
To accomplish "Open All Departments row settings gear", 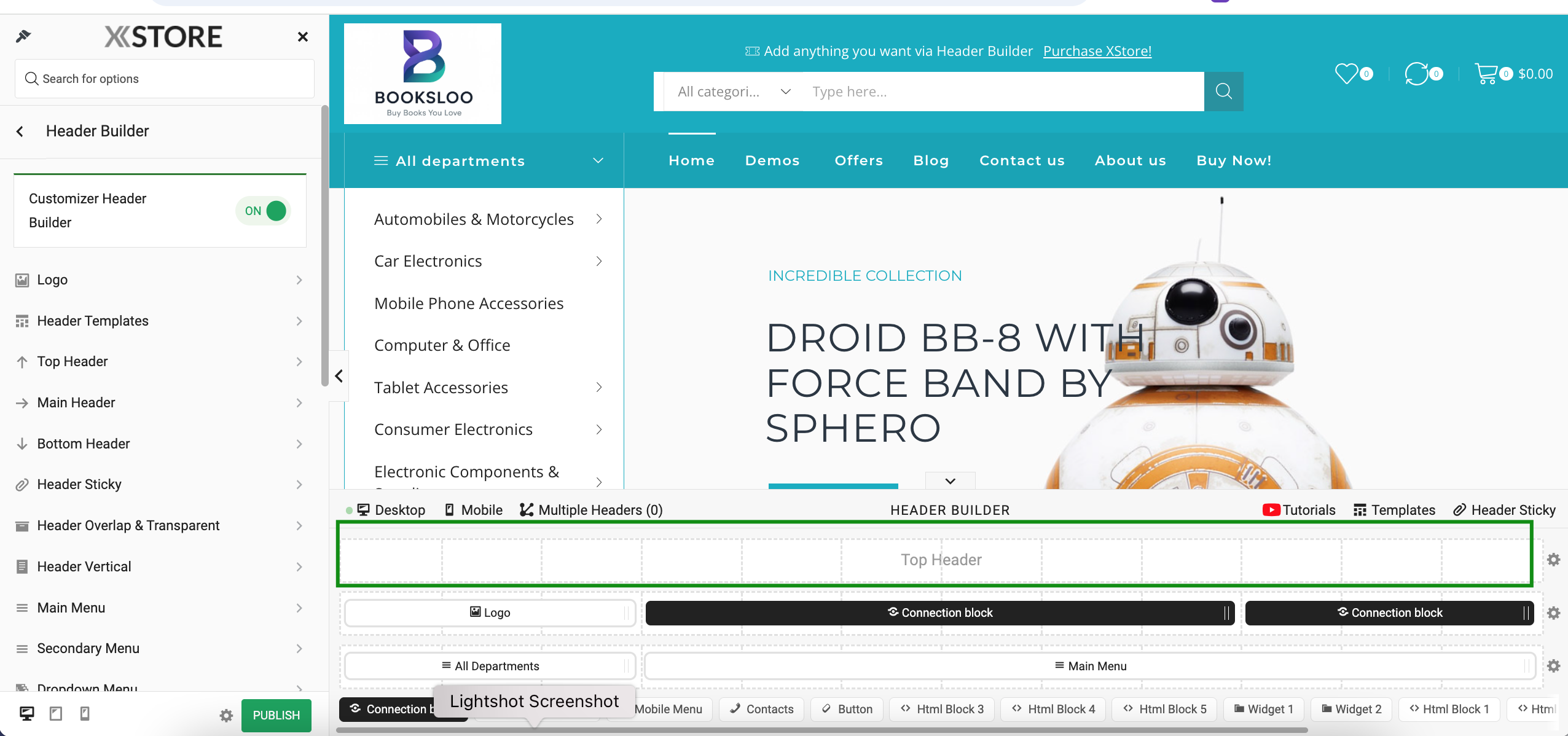I will coord(1554,666).
